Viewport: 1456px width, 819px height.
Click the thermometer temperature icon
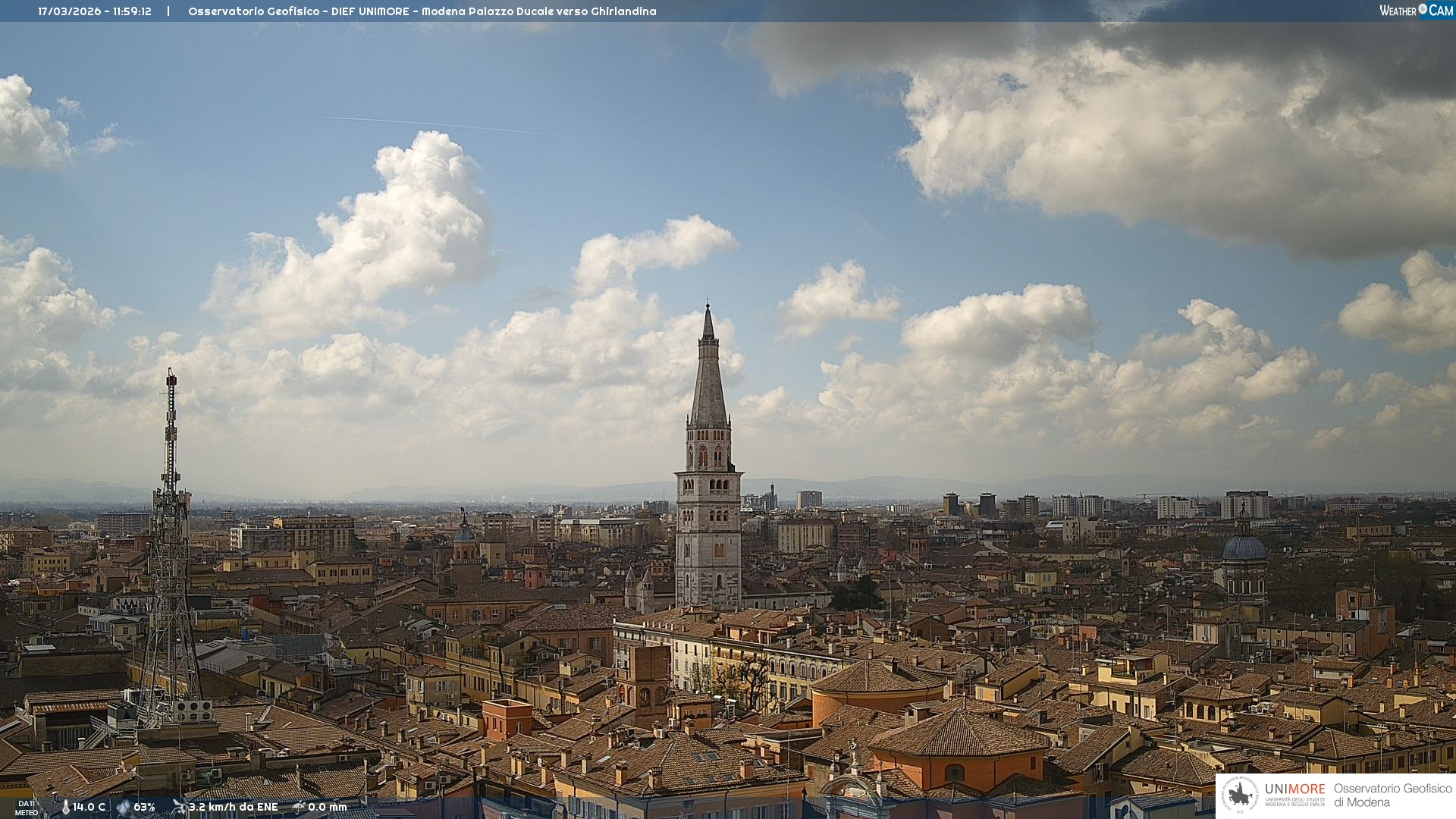[x=65, y=807]
